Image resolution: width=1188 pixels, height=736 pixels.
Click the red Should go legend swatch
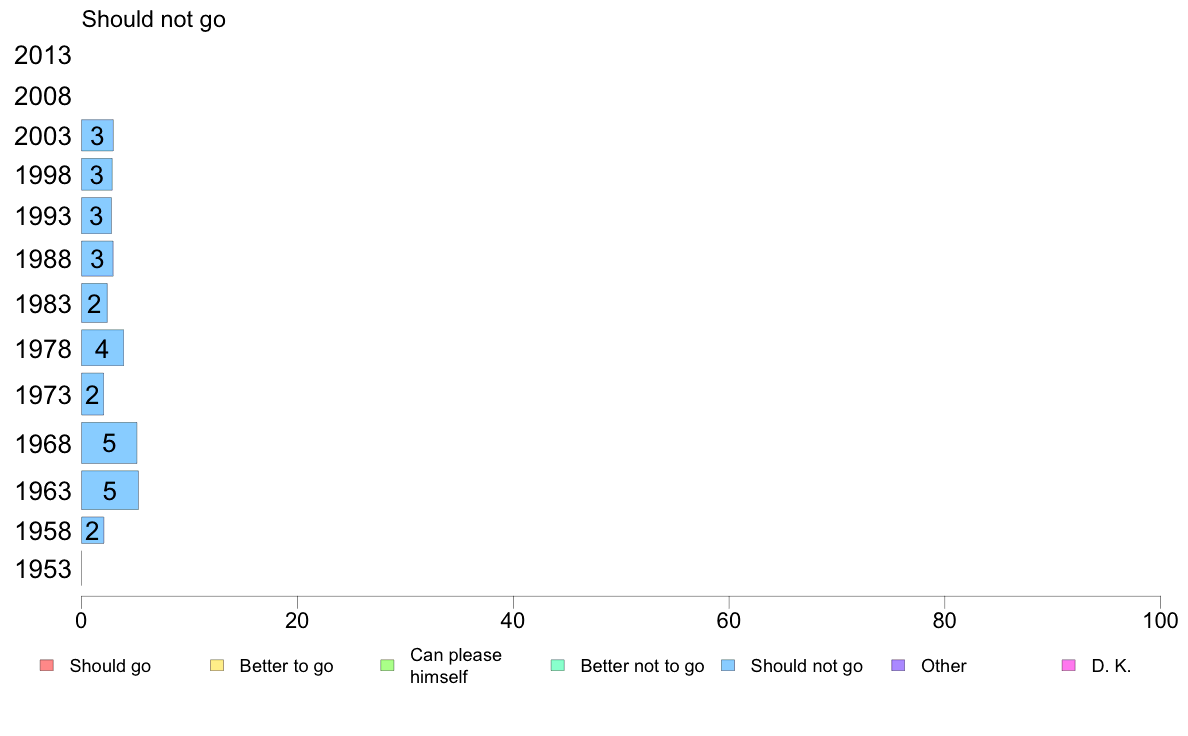47,666
